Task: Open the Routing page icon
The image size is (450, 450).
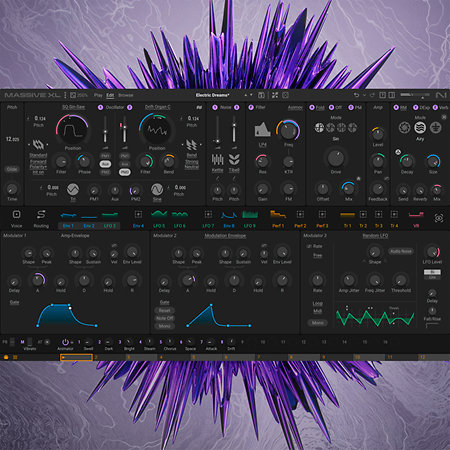Action: (x=41, y=215)
